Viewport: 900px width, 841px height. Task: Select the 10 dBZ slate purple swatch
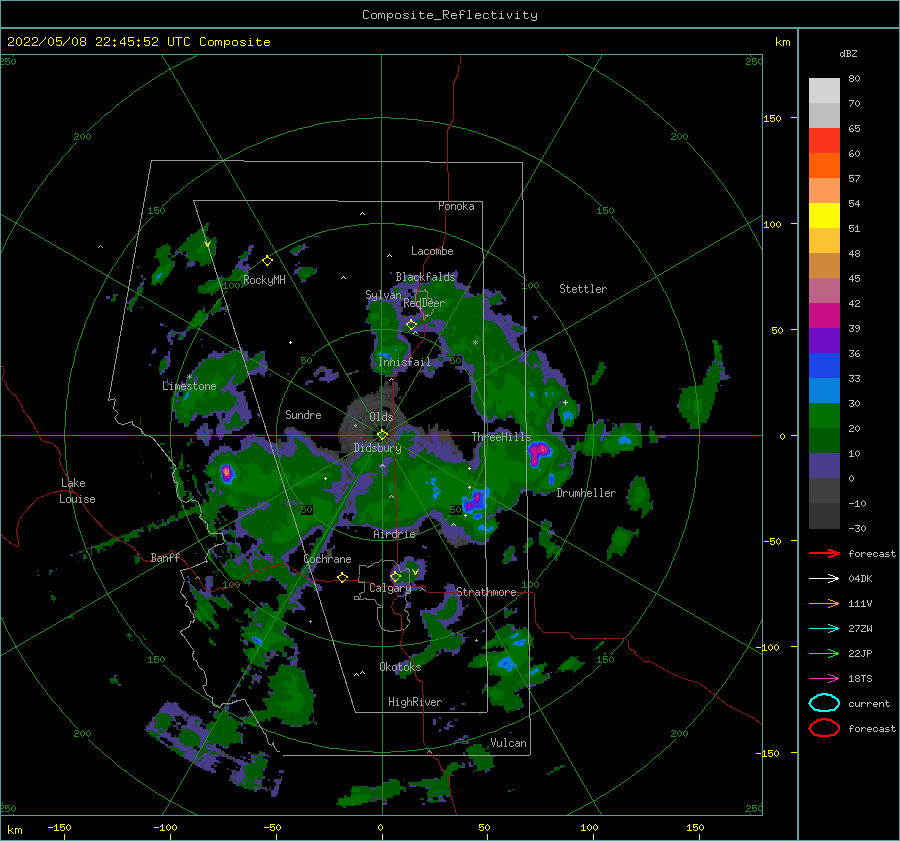click(824, 466)
